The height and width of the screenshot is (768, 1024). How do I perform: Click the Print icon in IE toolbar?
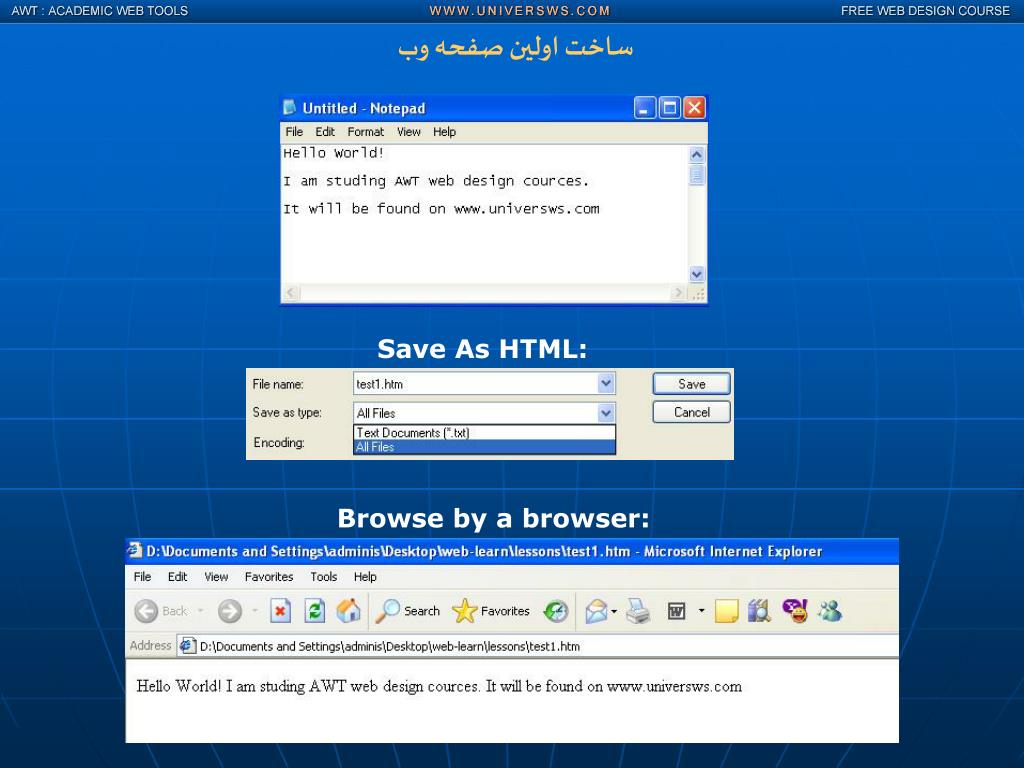tap(638, 611)
